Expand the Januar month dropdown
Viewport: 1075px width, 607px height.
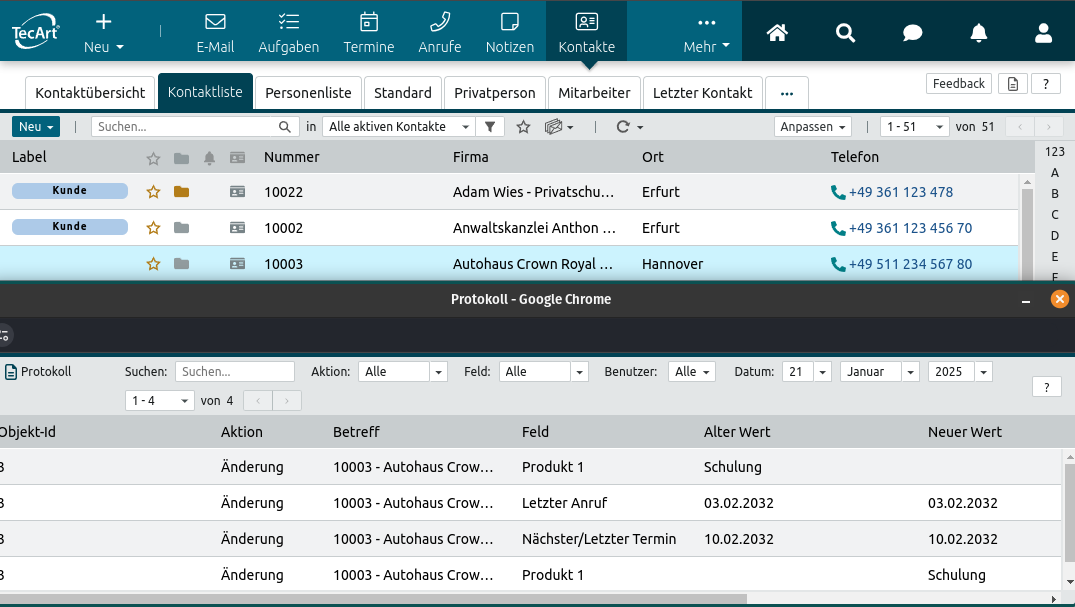(x=879, y=371)
